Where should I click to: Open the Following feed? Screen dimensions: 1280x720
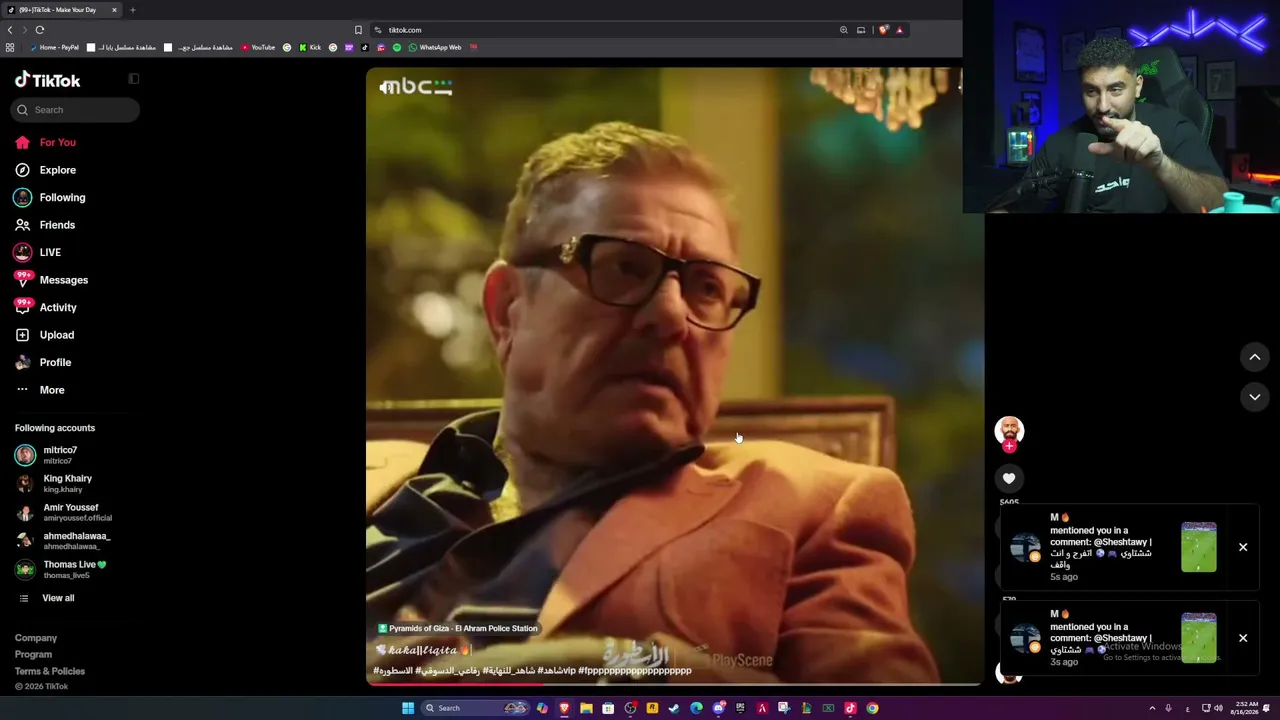click(50, 198)
